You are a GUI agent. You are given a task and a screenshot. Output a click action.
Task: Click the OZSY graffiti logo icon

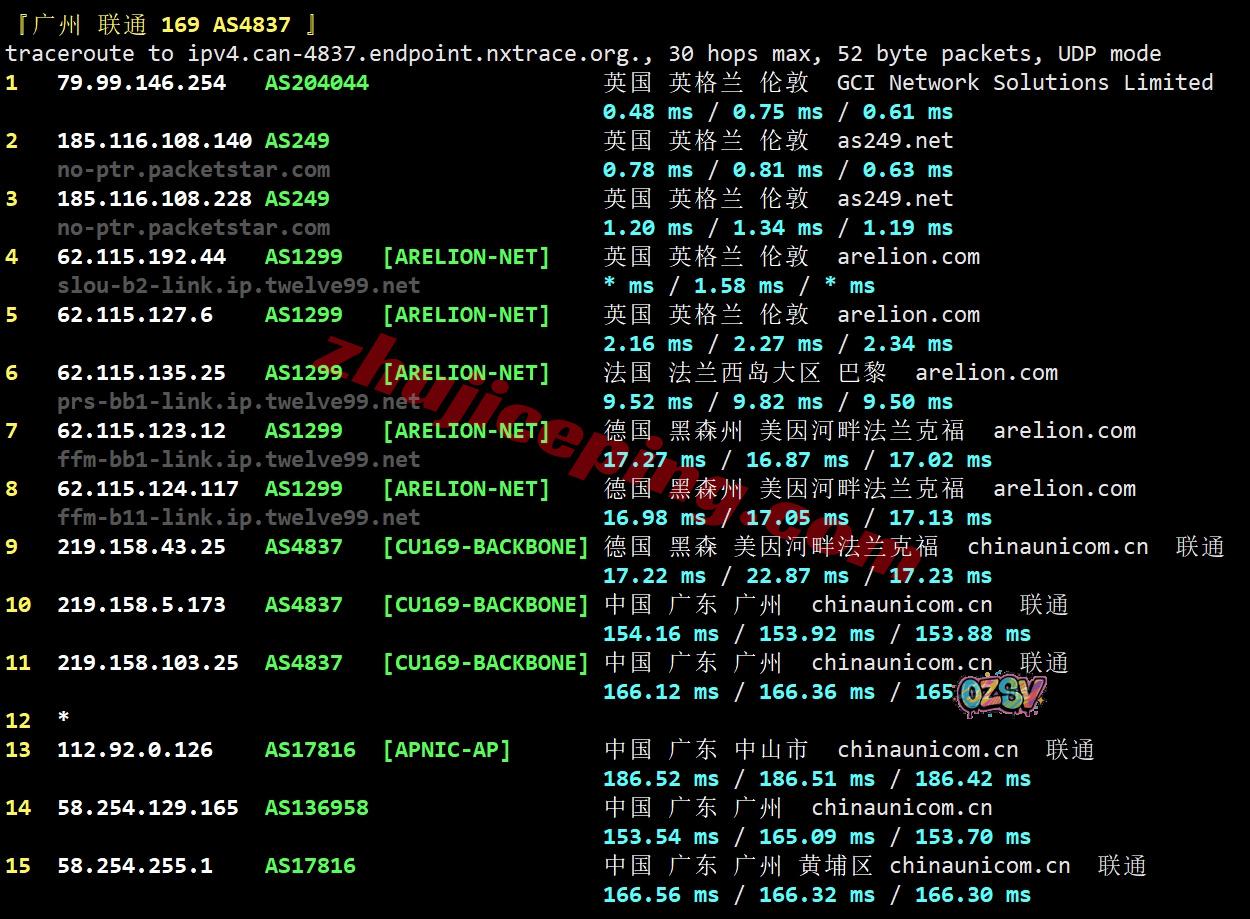[1001, 696]
